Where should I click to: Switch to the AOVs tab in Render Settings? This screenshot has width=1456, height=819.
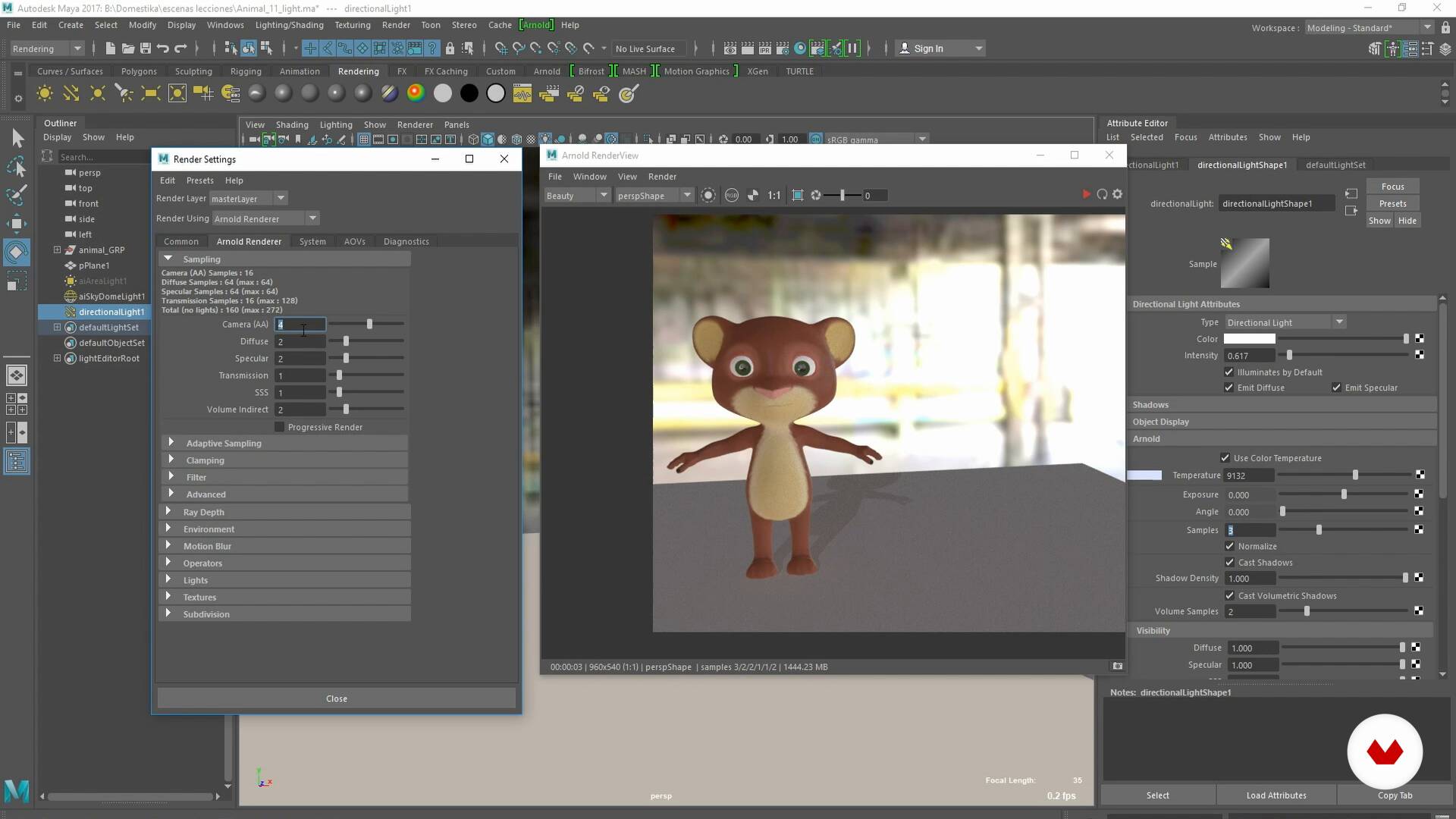tap(354, 241)
